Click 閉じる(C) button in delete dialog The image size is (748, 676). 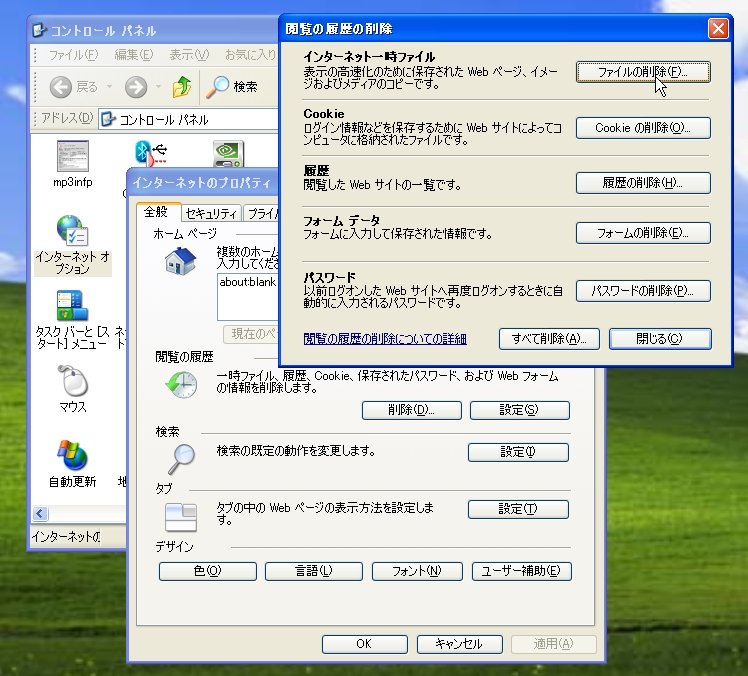coord(660,339)
